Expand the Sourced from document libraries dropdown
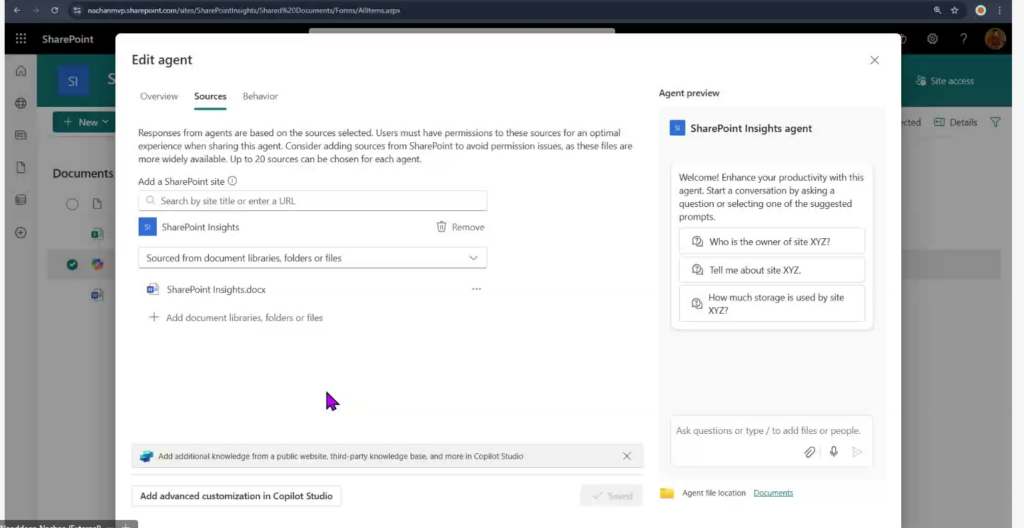This screenshot has height=528, width=1024. tap(313, 257)
